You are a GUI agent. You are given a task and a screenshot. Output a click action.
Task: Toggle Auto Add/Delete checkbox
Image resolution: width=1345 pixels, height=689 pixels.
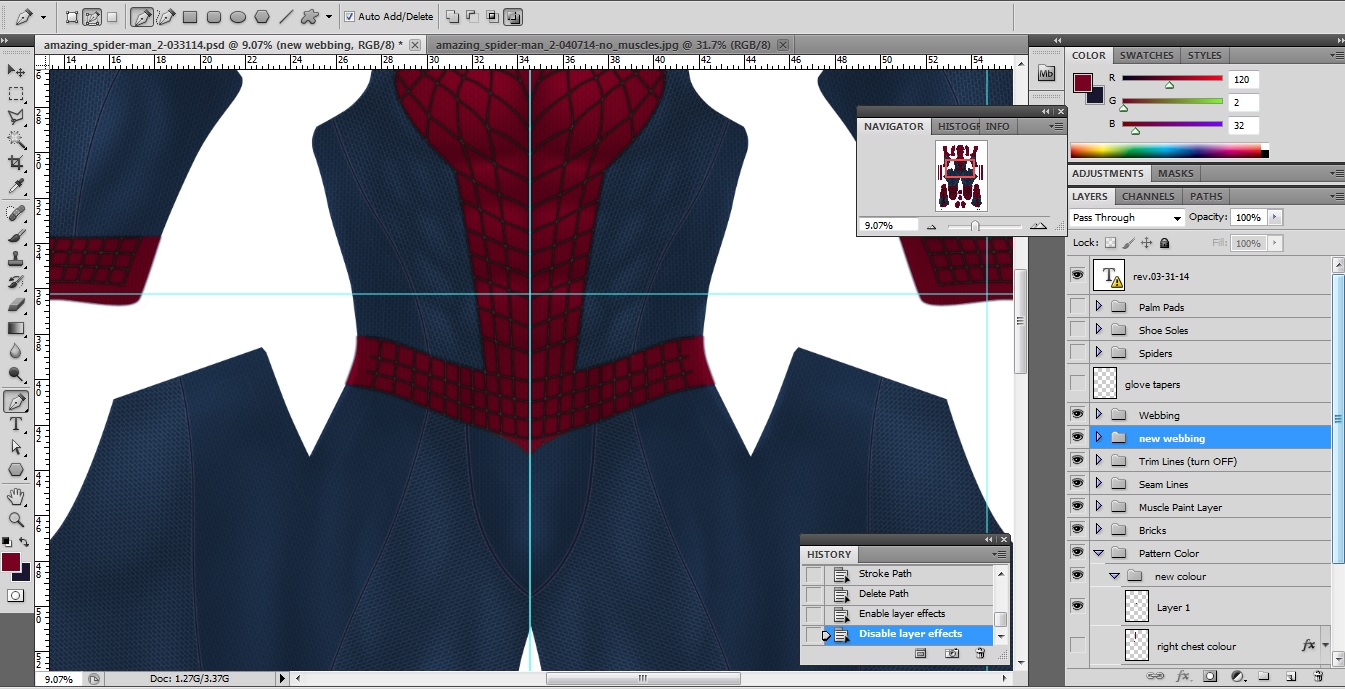pos(348,17)
